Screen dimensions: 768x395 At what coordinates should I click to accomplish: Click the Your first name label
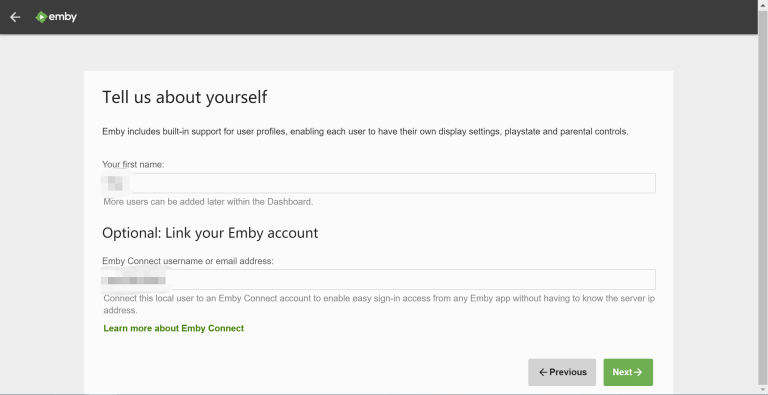coord(133,165)
